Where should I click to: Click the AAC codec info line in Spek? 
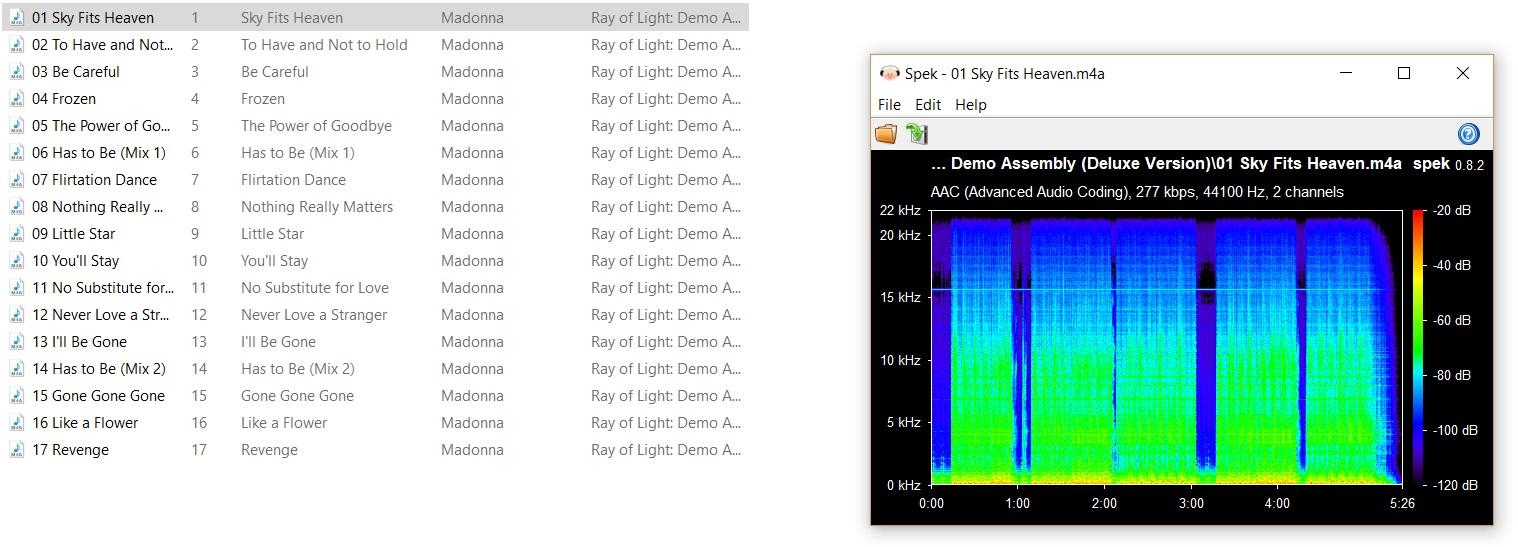point(1137,192)
